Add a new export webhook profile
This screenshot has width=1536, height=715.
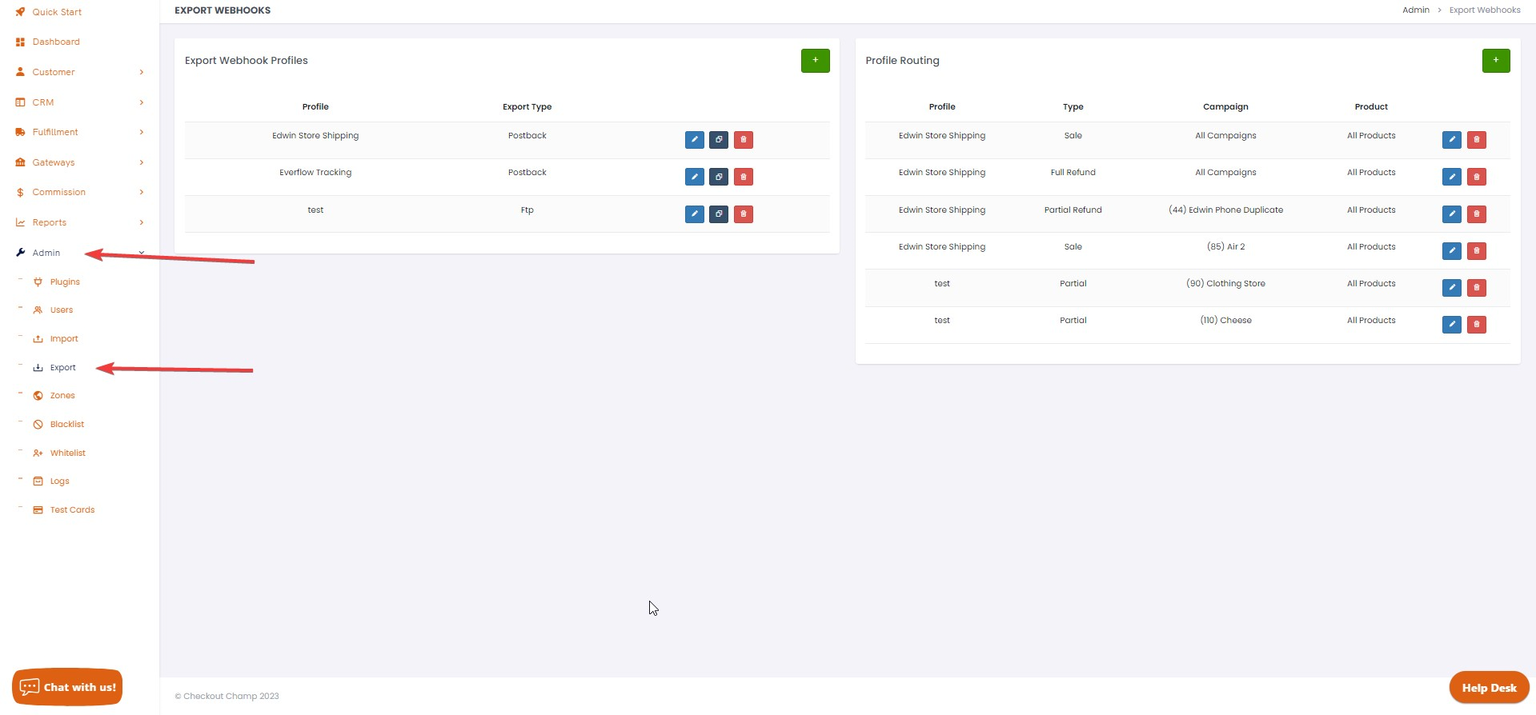click(x=815, y=60)
